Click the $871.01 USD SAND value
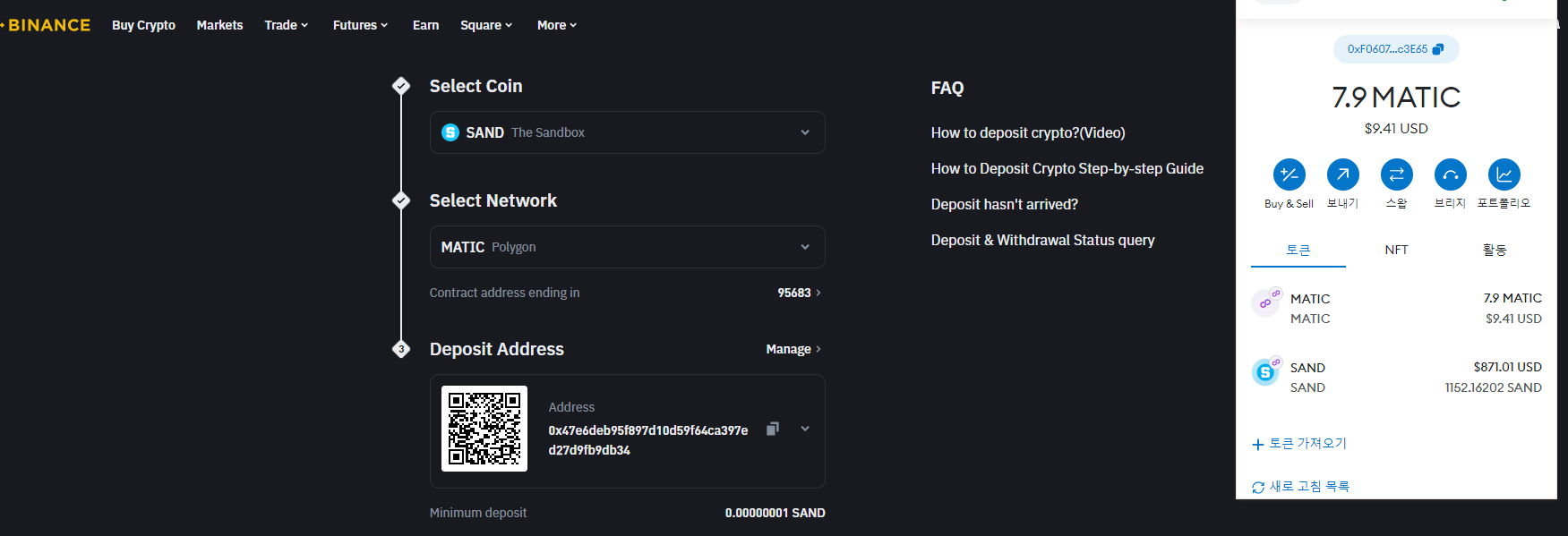Viewport: 1568px width, 536px height. (1508, 367)
